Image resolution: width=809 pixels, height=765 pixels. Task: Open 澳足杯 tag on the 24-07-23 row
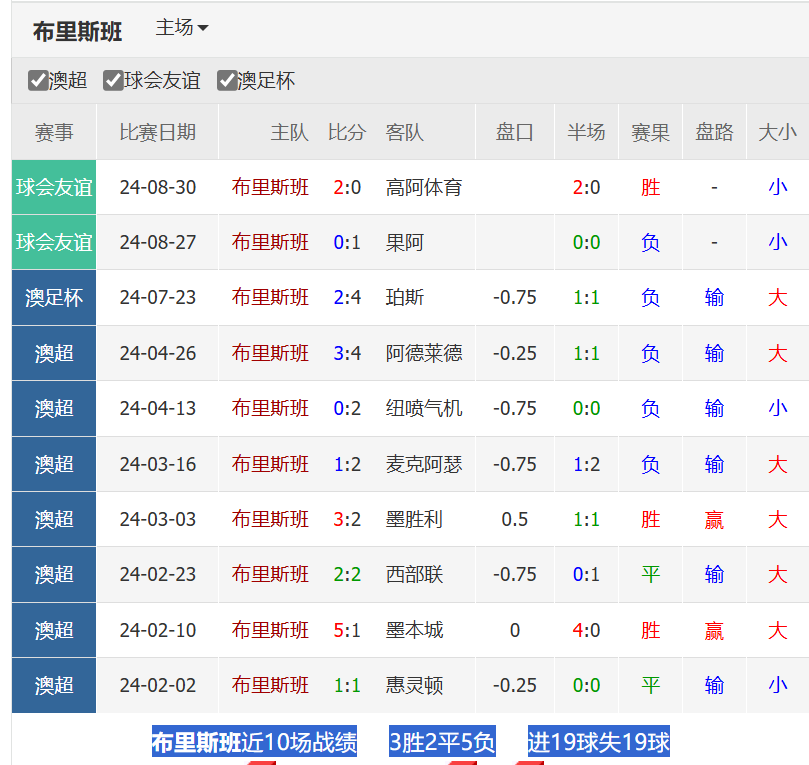[54, 298]
